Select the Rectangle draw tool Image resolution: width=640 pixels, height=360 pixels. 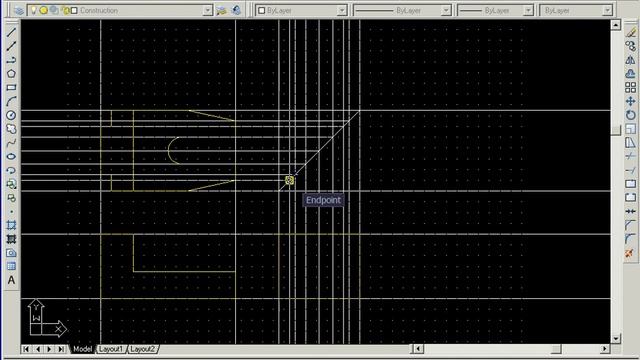tap(11, 87)
